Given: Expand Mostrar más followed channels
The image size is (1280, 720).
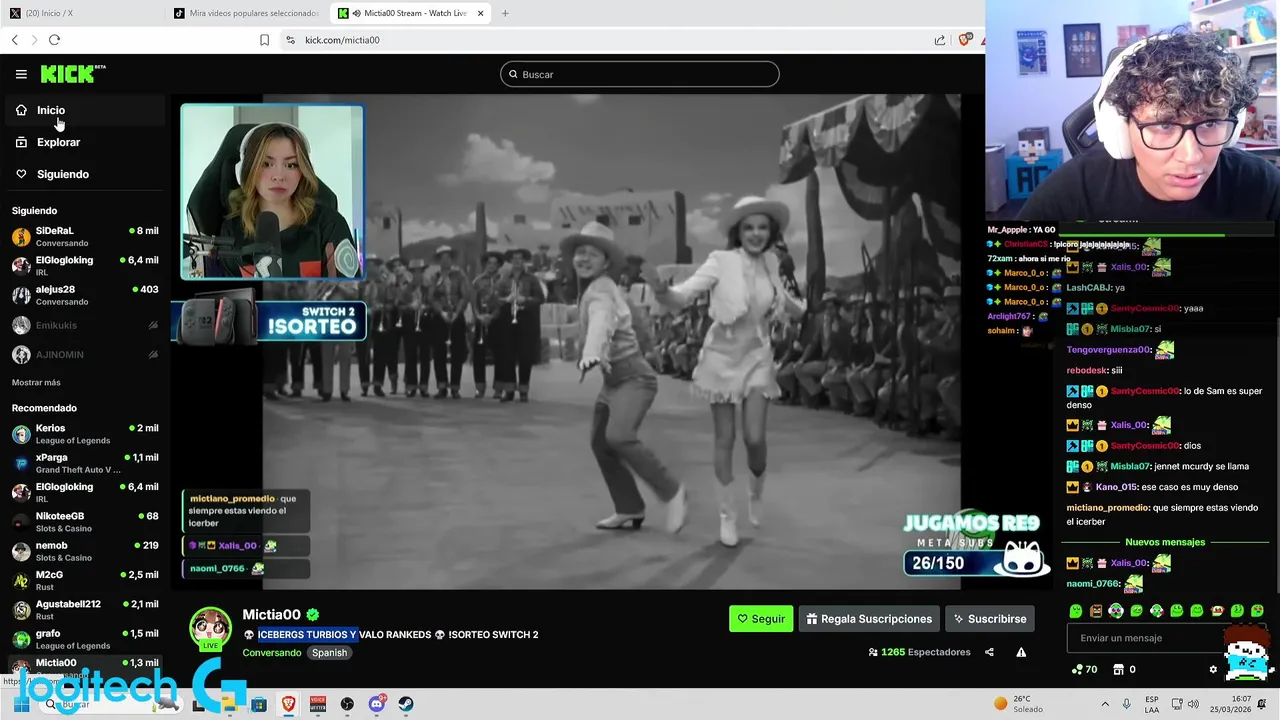Looking at the screenshot, I should (x=36, y=382).
